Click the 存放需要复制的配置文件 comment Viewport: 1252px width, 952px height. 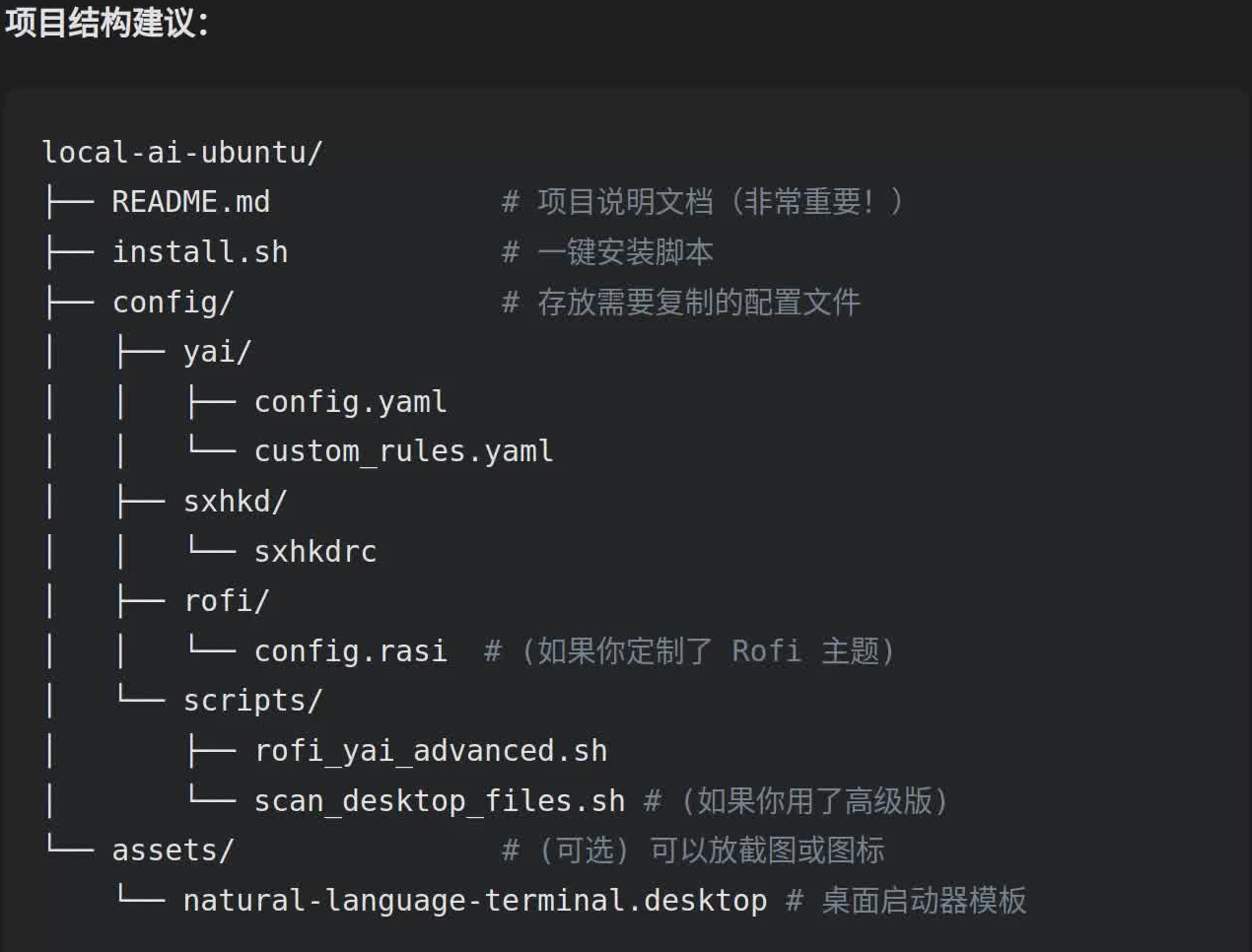pos(698,303)
